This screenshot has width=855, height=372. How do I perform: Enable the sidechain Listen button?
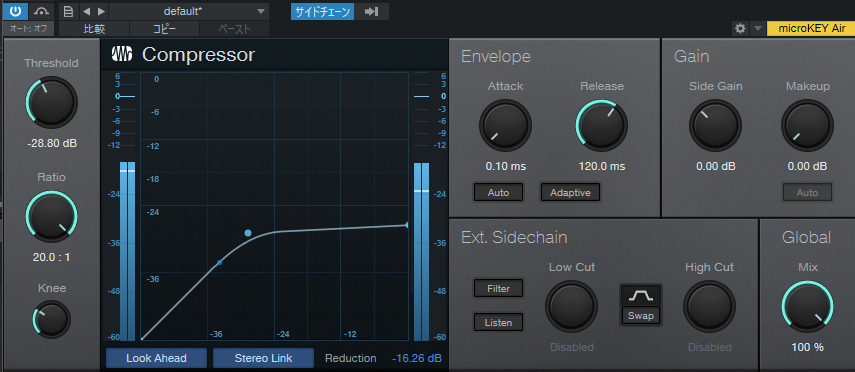coord(498,322)
